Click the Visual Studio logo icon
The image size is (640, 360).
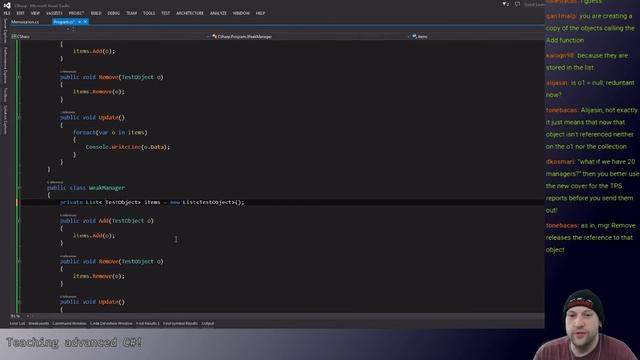point(7,5)
